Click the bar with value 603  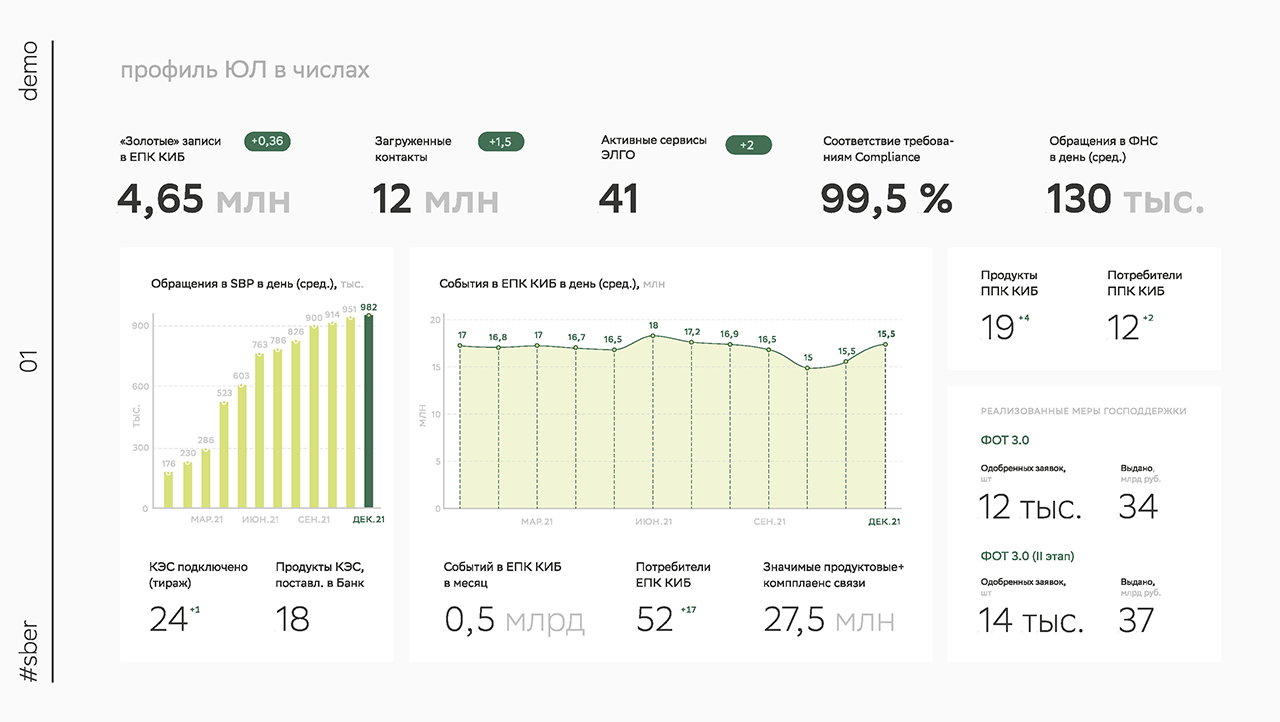[241, 446]
